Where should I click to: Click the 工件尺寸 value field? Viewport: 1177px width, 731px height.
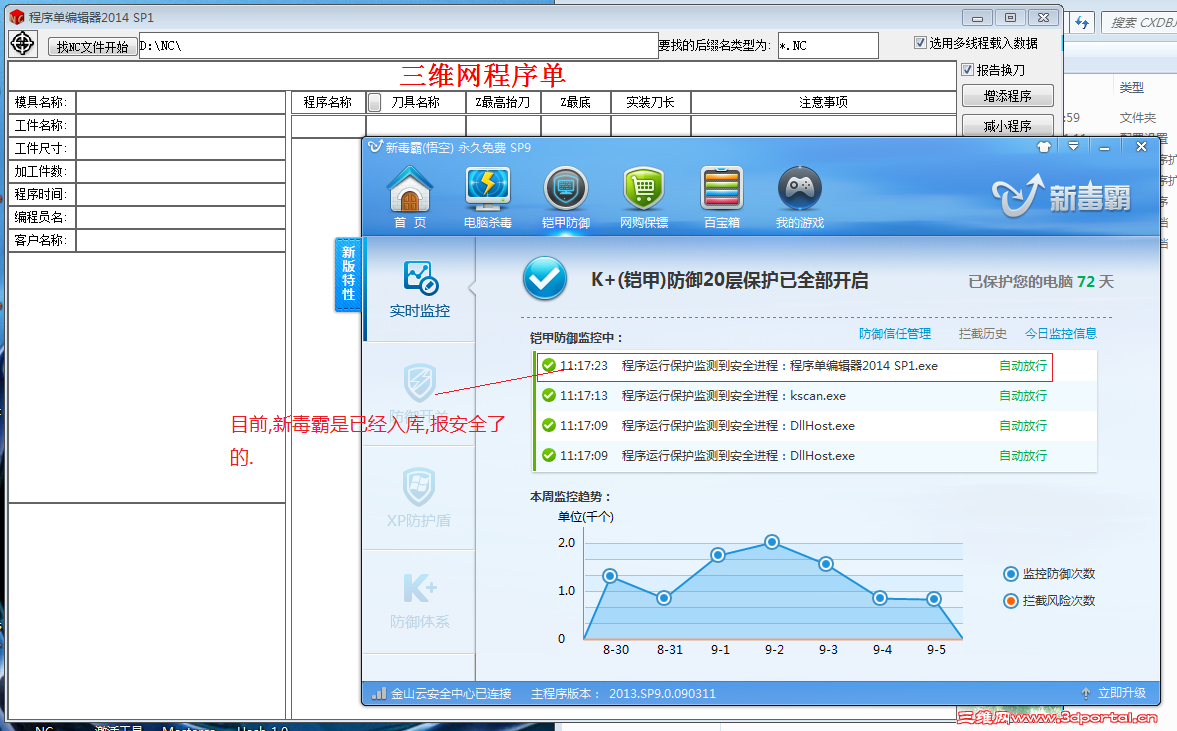[x=180, y=149]
